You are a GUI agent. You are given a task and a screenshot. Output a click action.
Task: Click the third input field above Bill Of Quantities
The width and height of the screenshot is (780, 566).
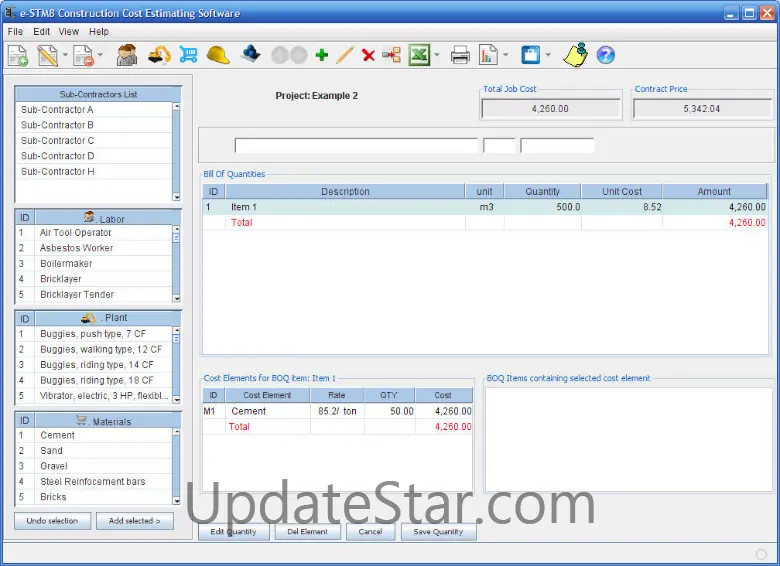pos(557,146)
